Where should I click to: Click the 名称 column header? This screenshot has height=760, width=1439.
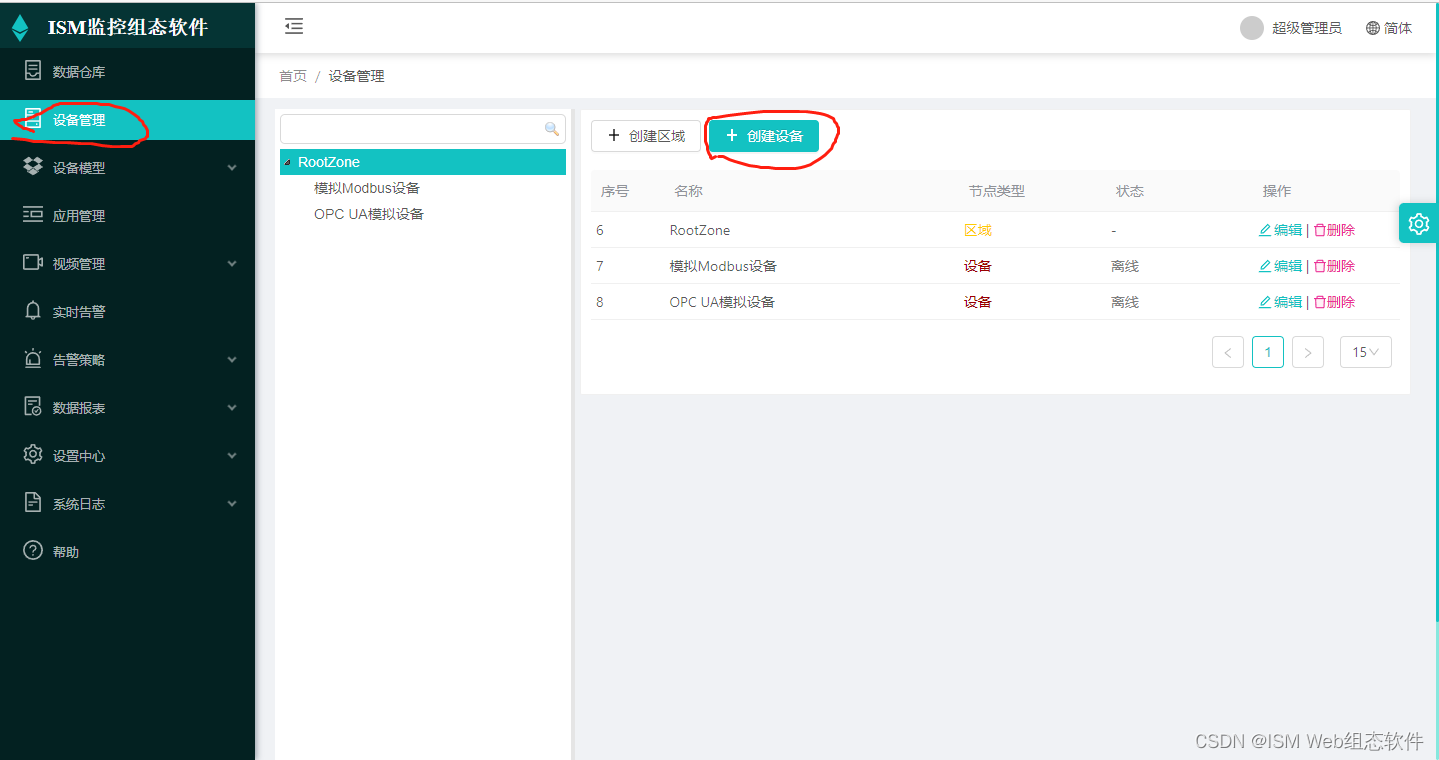click(x=688, y=191)
